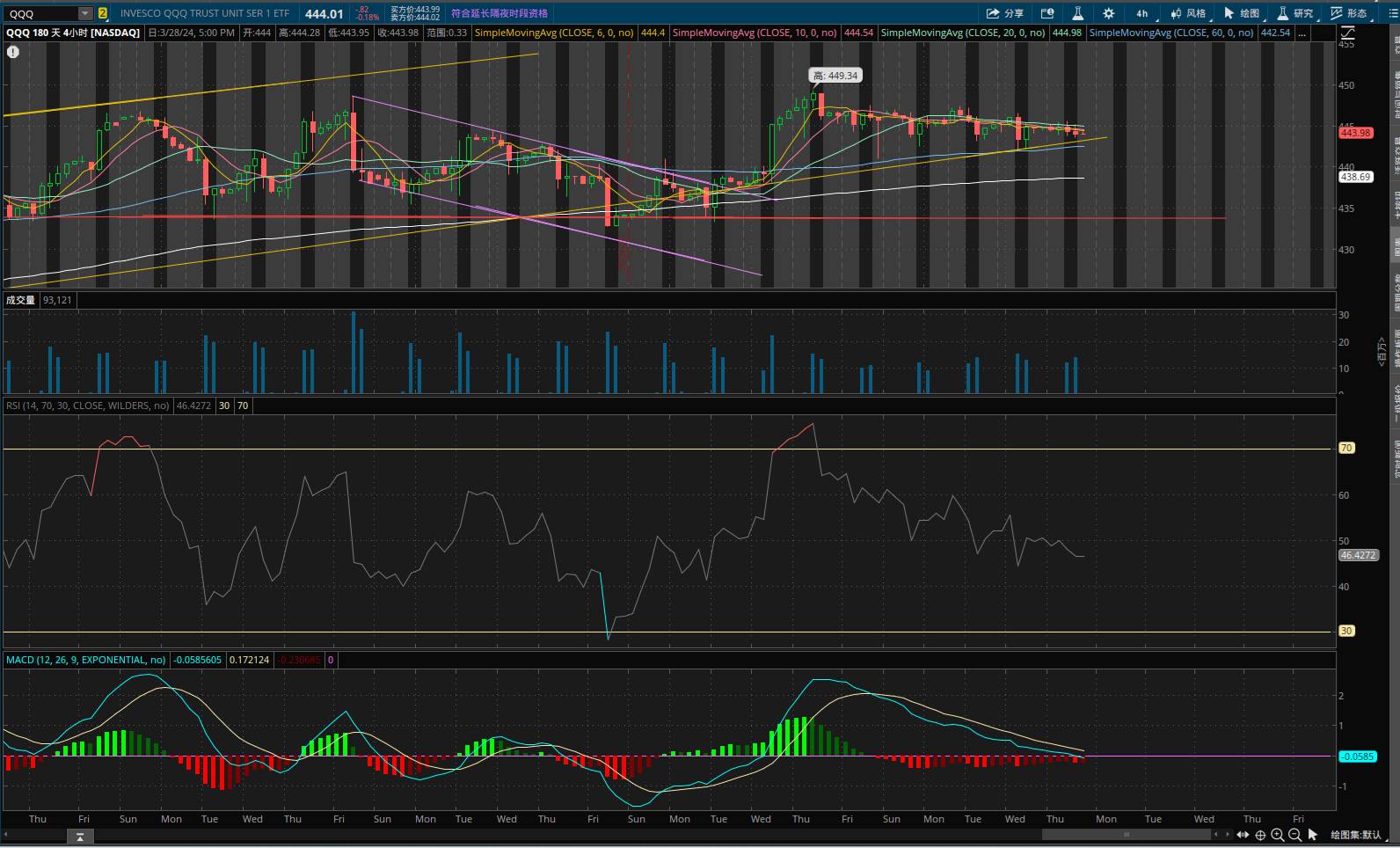Click the 分享 share button
Image resolution: width=1400 pixels, height=848 pixels.
[x=1005, y=13]
